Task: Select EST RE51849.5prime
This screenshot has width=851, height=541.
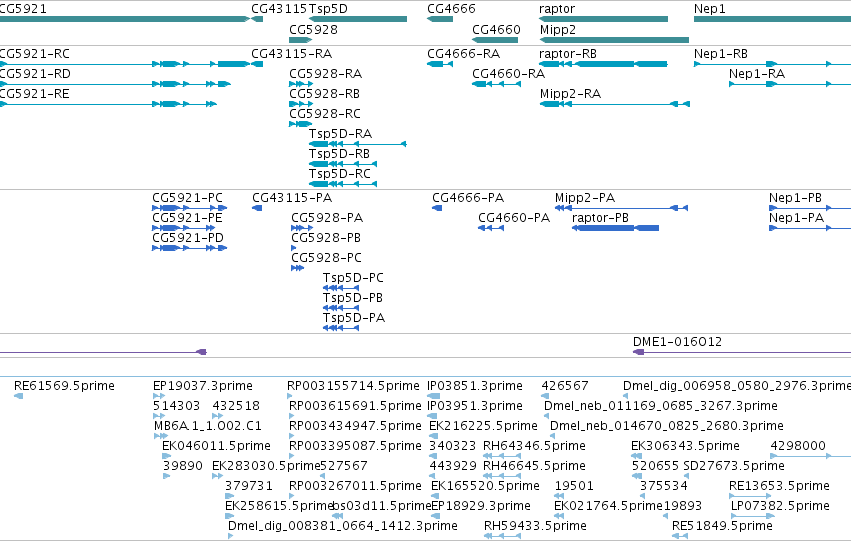Action: 680,536
